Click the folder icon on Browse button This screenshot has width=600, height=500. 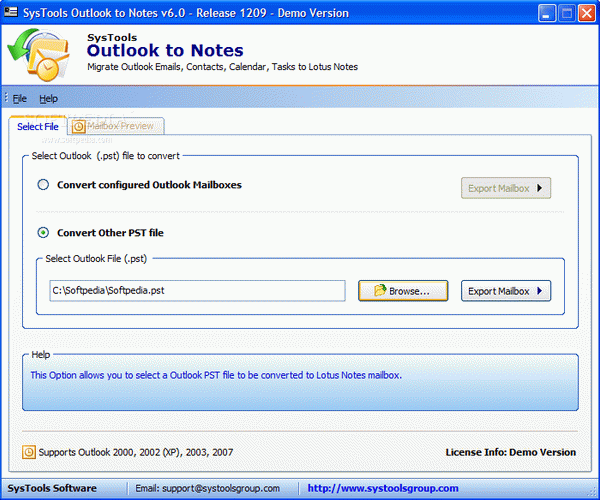[380, 290]
